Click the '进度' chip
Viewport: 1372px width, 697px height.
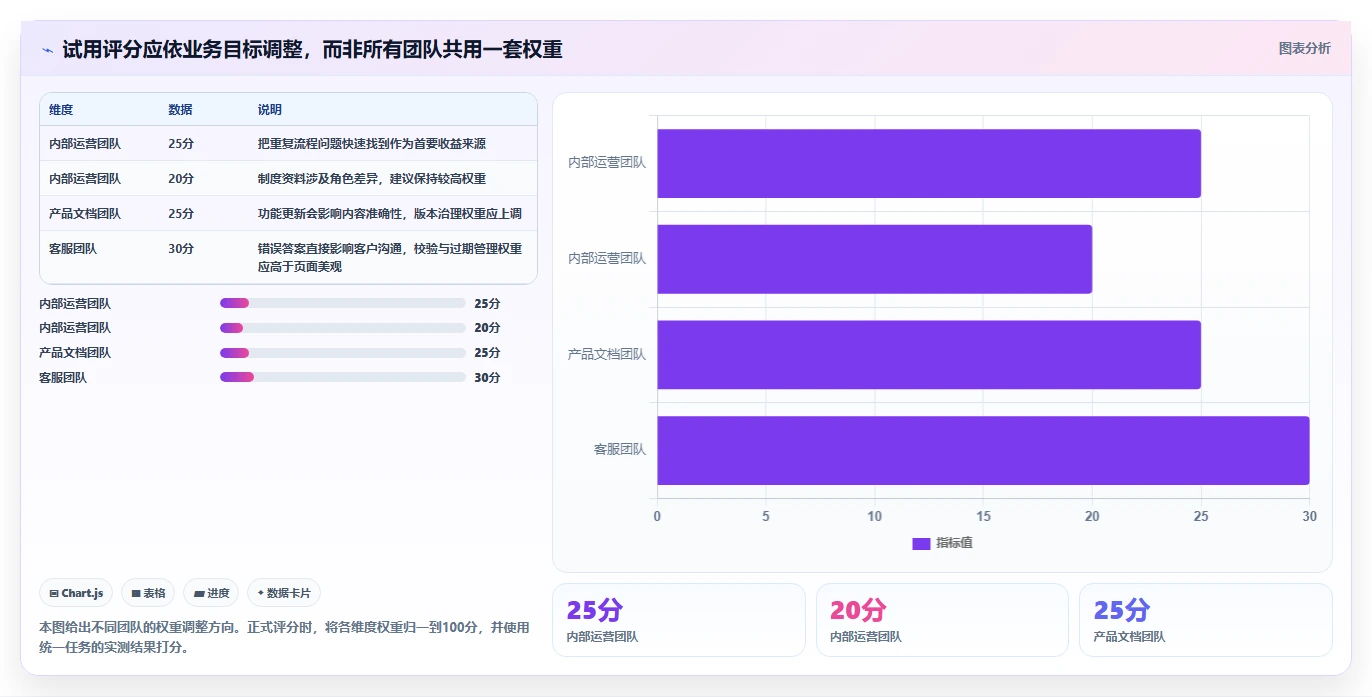click(x=211, y=593)
